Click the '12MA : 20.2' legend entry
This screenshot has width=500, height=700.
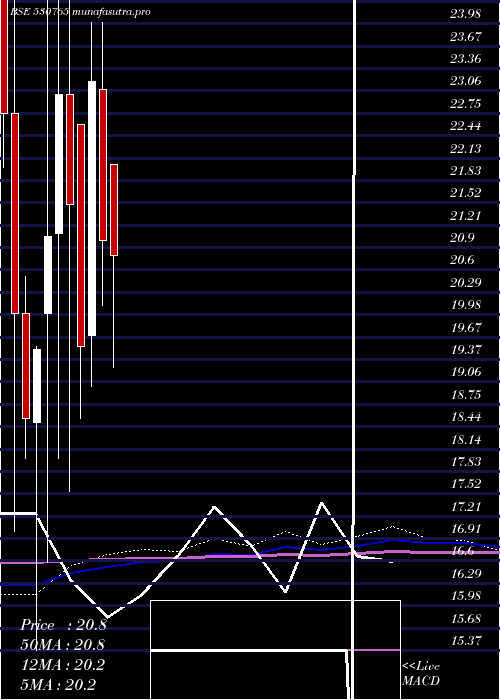coord(63,665)
